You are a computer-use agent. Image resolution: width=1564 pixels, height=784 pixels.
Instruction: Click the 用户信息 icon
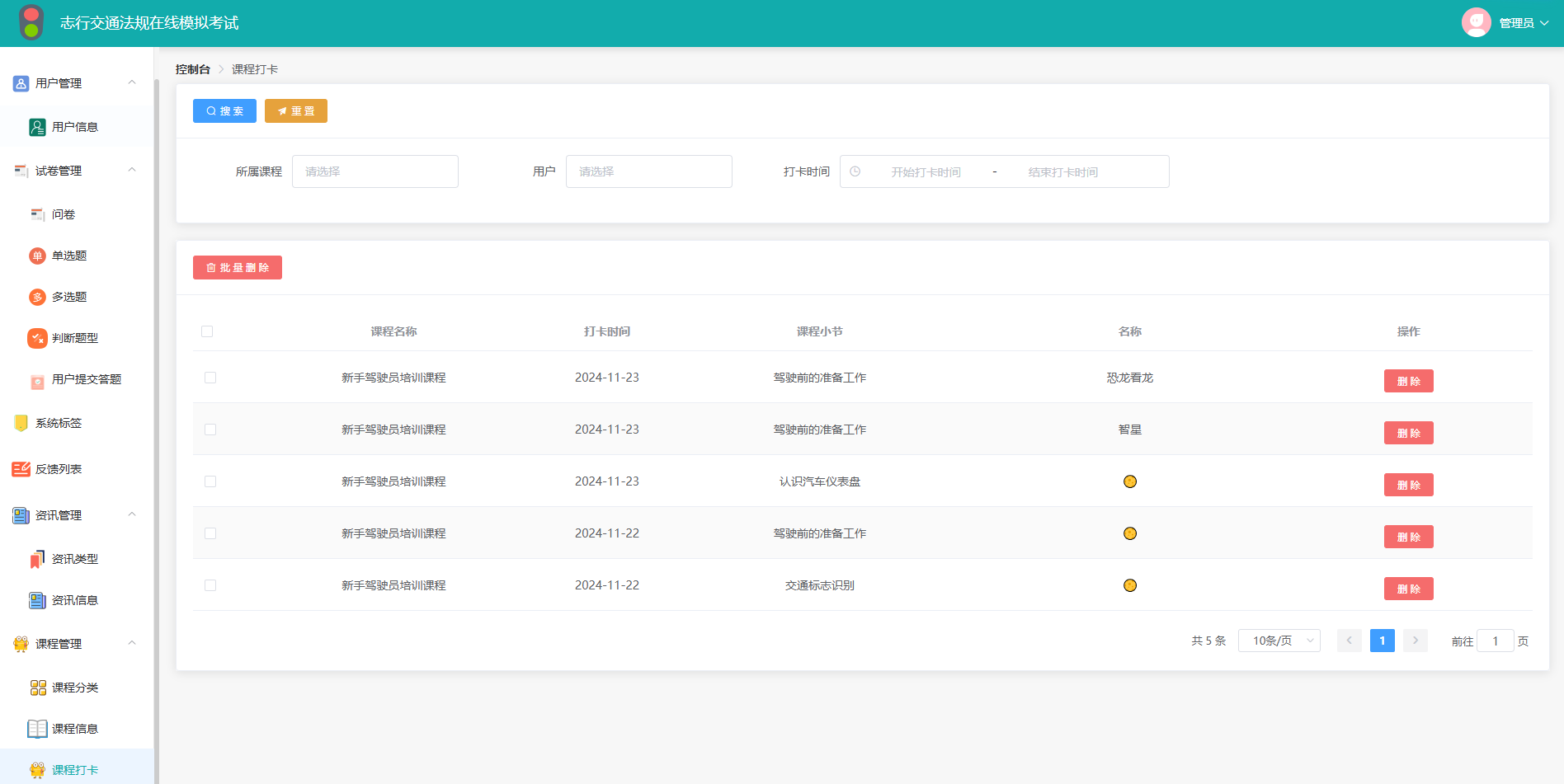click(37, 127)
